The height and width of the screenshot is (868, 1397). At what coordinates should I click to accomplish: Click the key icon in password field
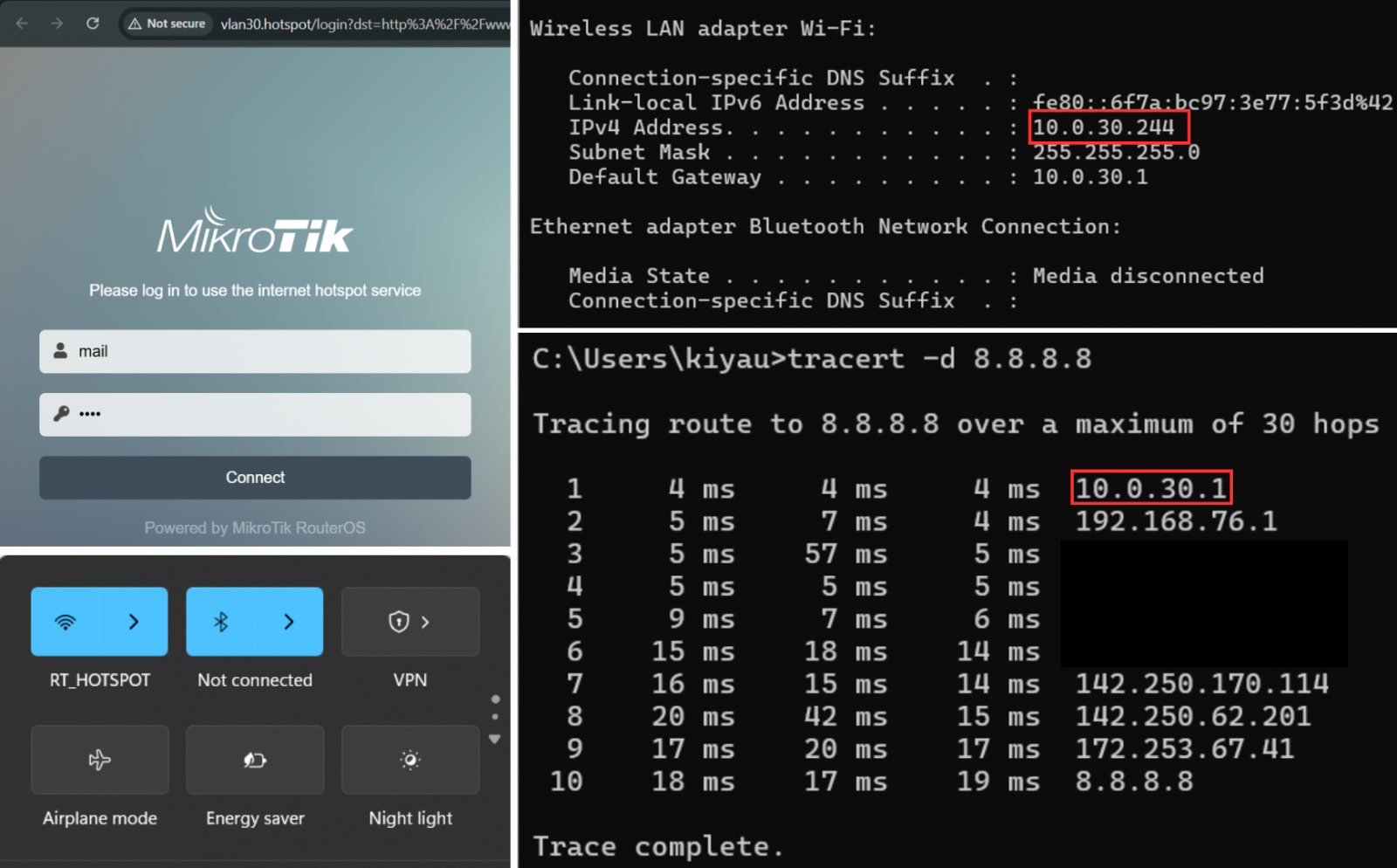click(x=61, y=414)
